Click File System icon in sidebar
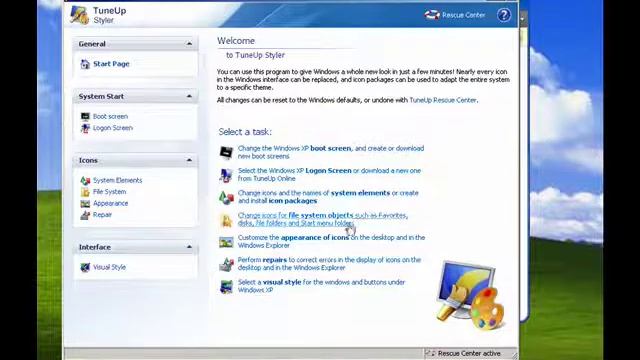The width and height of the screenshot is (640, 360). pyautogui.click(x=85, y=192)
